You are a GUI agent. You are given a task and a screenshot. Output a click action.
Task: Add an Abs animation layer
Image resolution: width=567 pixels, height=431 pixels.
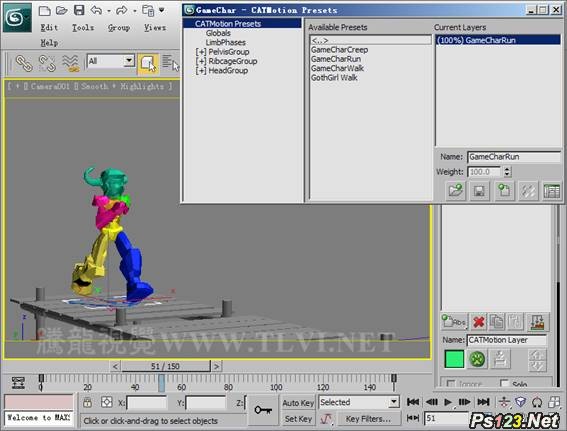pos(454,321)
